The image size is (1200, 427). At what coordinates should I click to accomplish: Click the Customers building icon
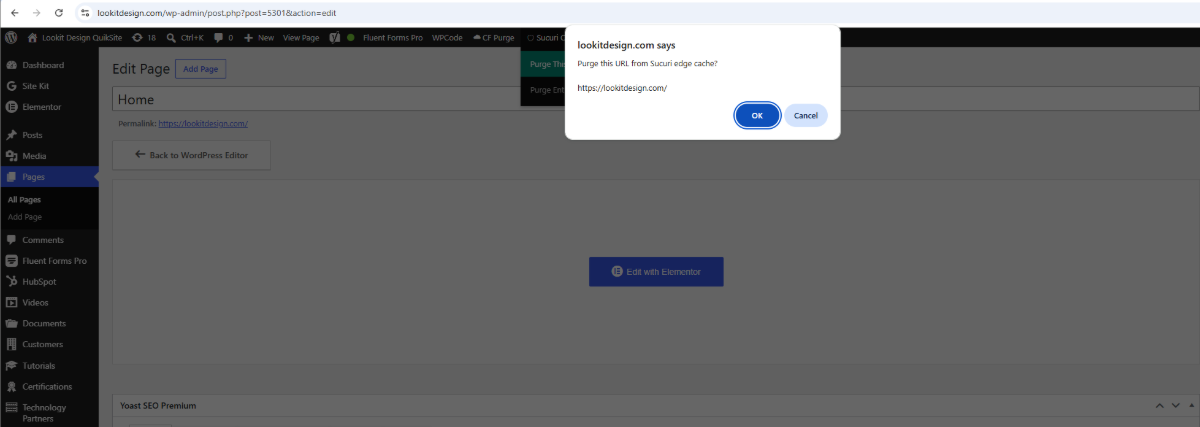coord(11,345)
